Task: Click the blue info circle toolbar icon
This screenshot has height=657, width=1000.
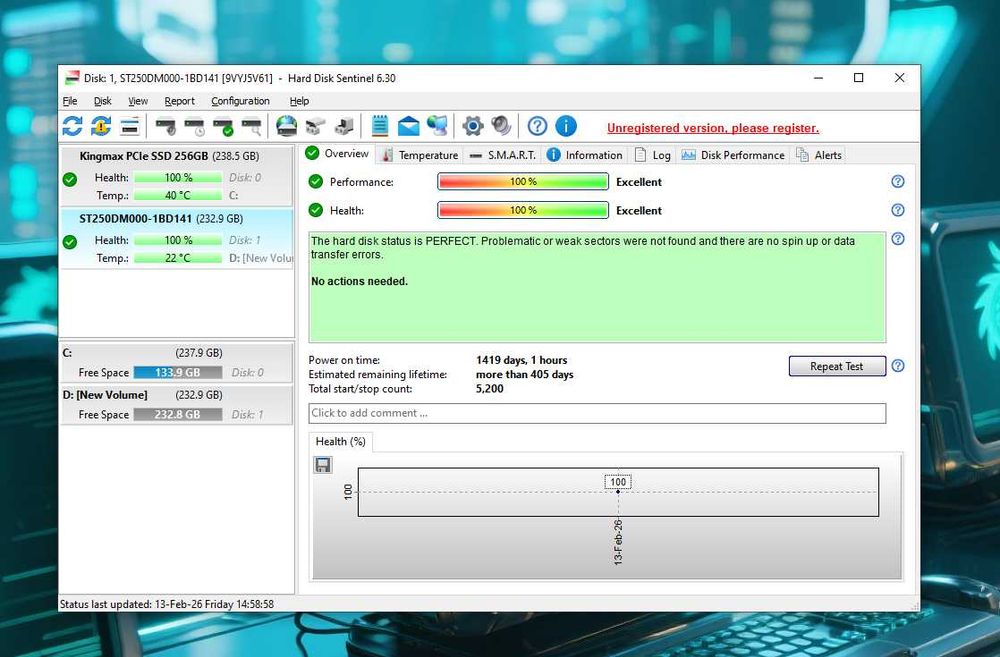Action: tap(566, 126)
